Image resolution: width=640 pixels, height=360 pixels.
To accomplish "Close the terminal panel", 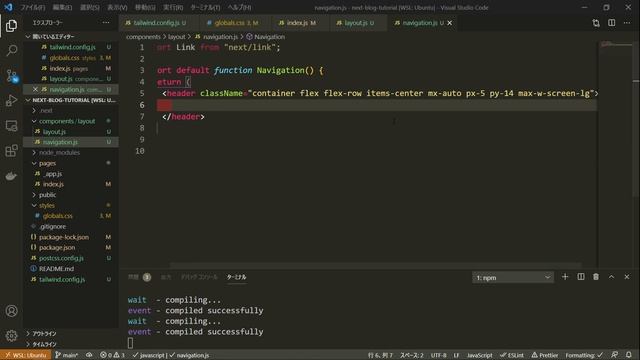I will point(627,277).
